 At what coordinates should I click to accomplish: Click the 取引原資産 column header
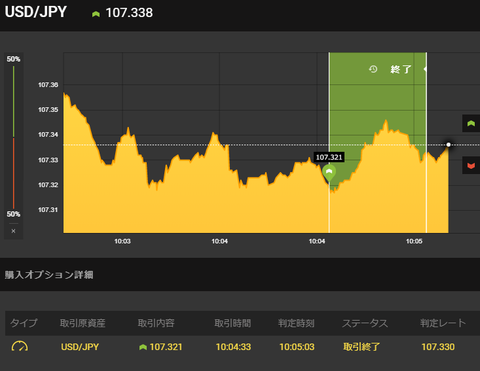(83, 323)
